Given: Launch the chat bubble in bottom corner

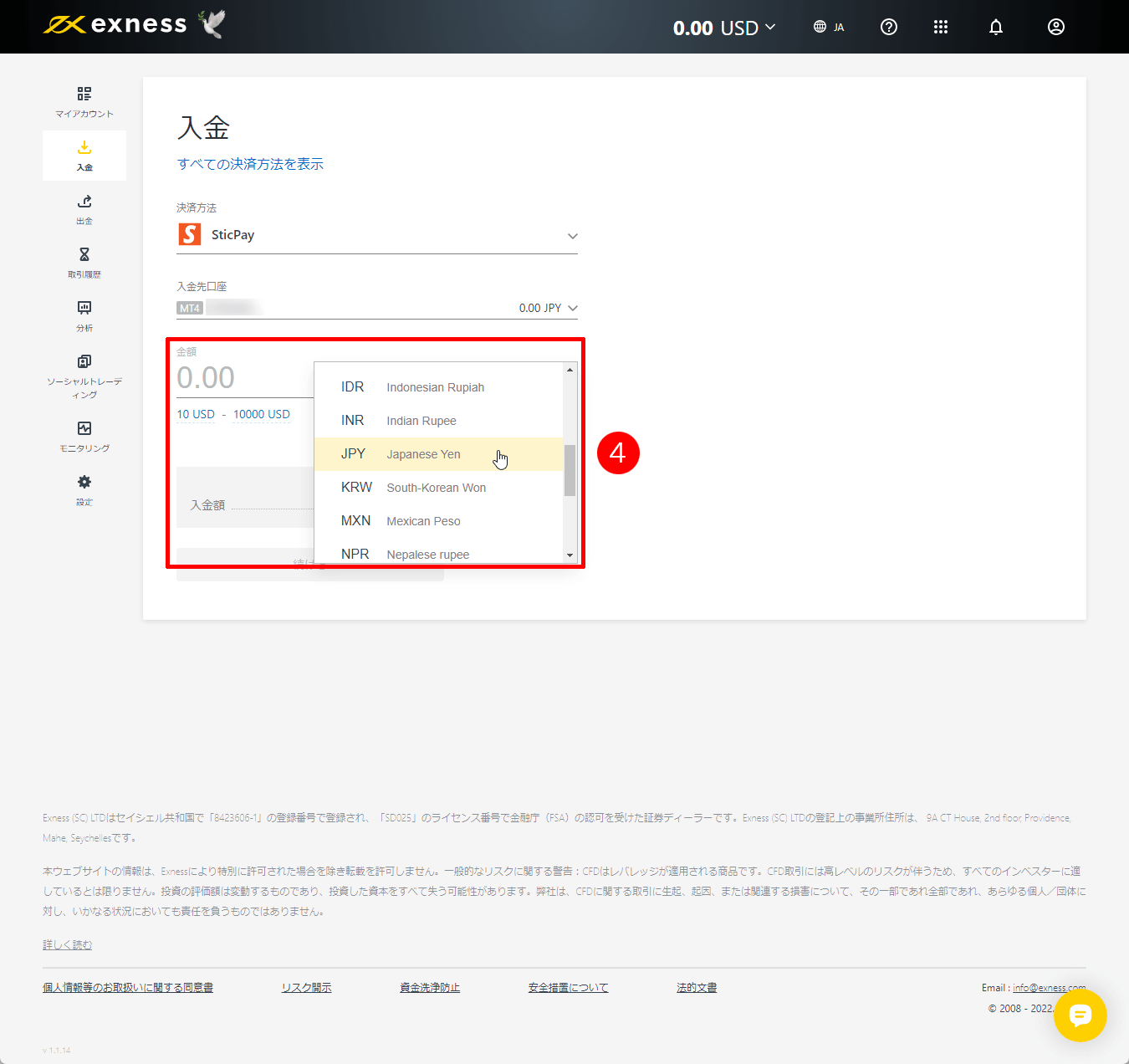Looking at the screenshot, I should [1080, 1015].
